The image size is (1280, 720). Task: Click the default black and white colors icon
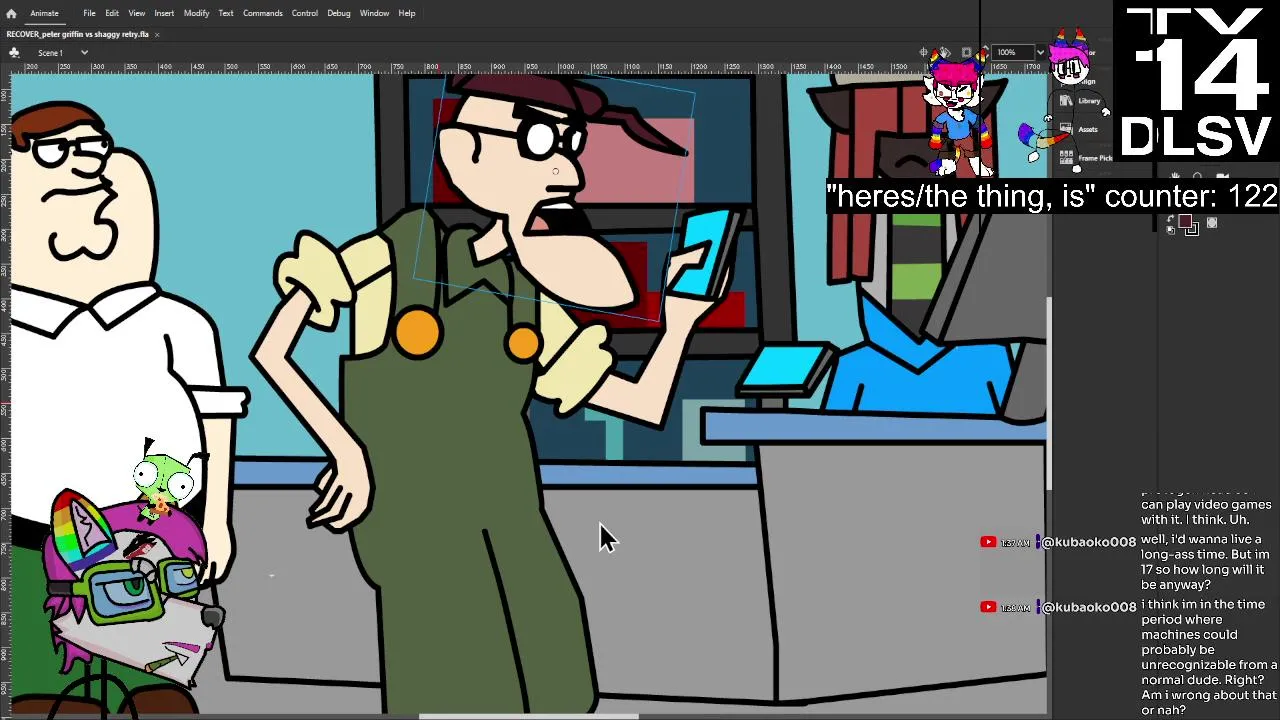click(1170, 230)
